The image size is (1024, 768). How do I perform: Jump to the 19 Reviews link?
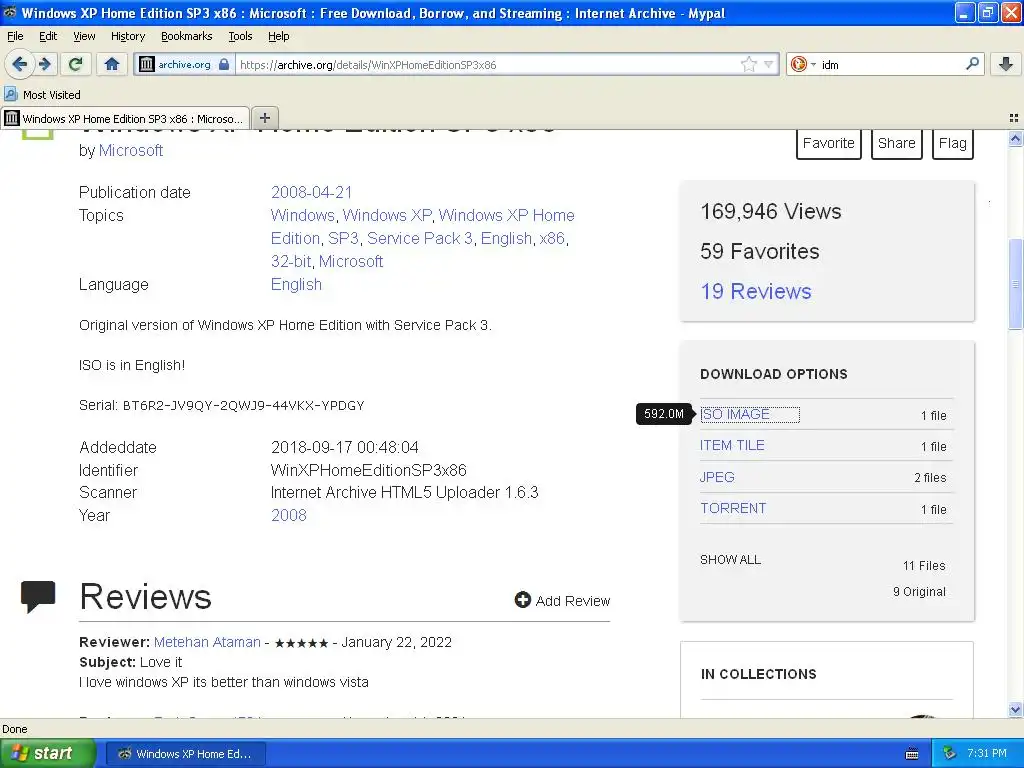(756, 291)
